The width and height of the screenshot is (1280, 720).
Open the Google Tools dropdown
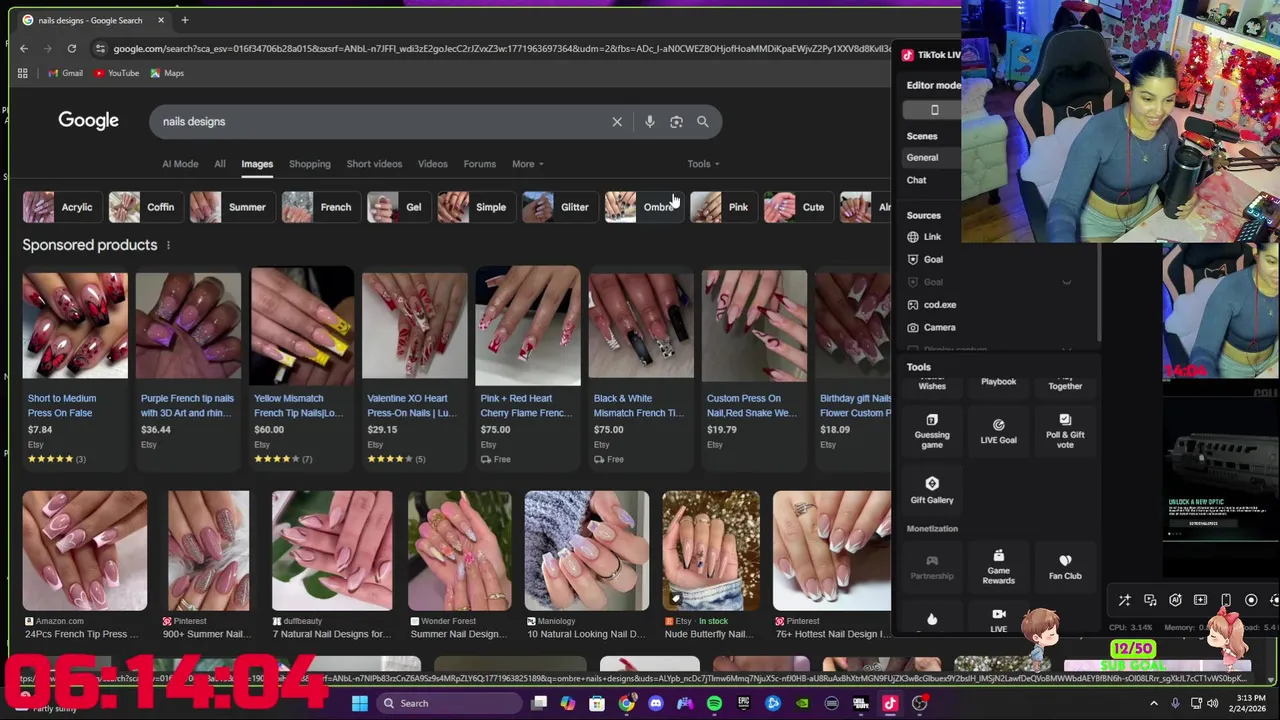pyautogui.click(x=703, y=164)
